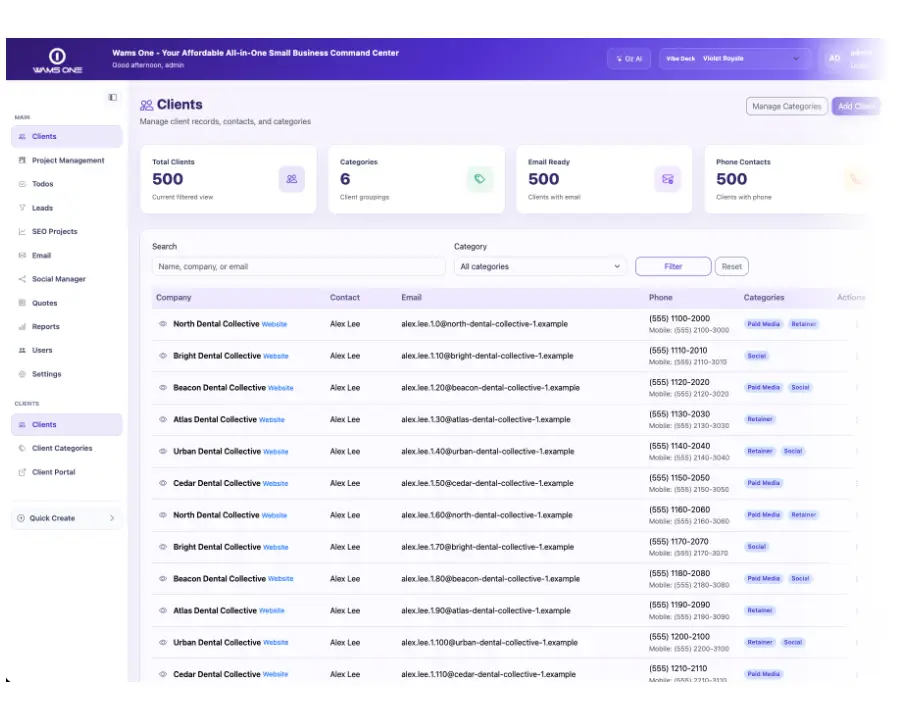Screen dimensions: 900x720
Task: Click the Manage Categories button
Action: coord(787,106)
